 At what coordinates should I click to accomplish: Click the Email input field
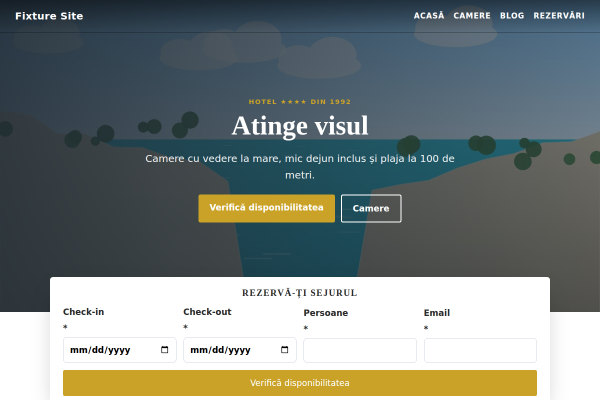click(480, 350)
